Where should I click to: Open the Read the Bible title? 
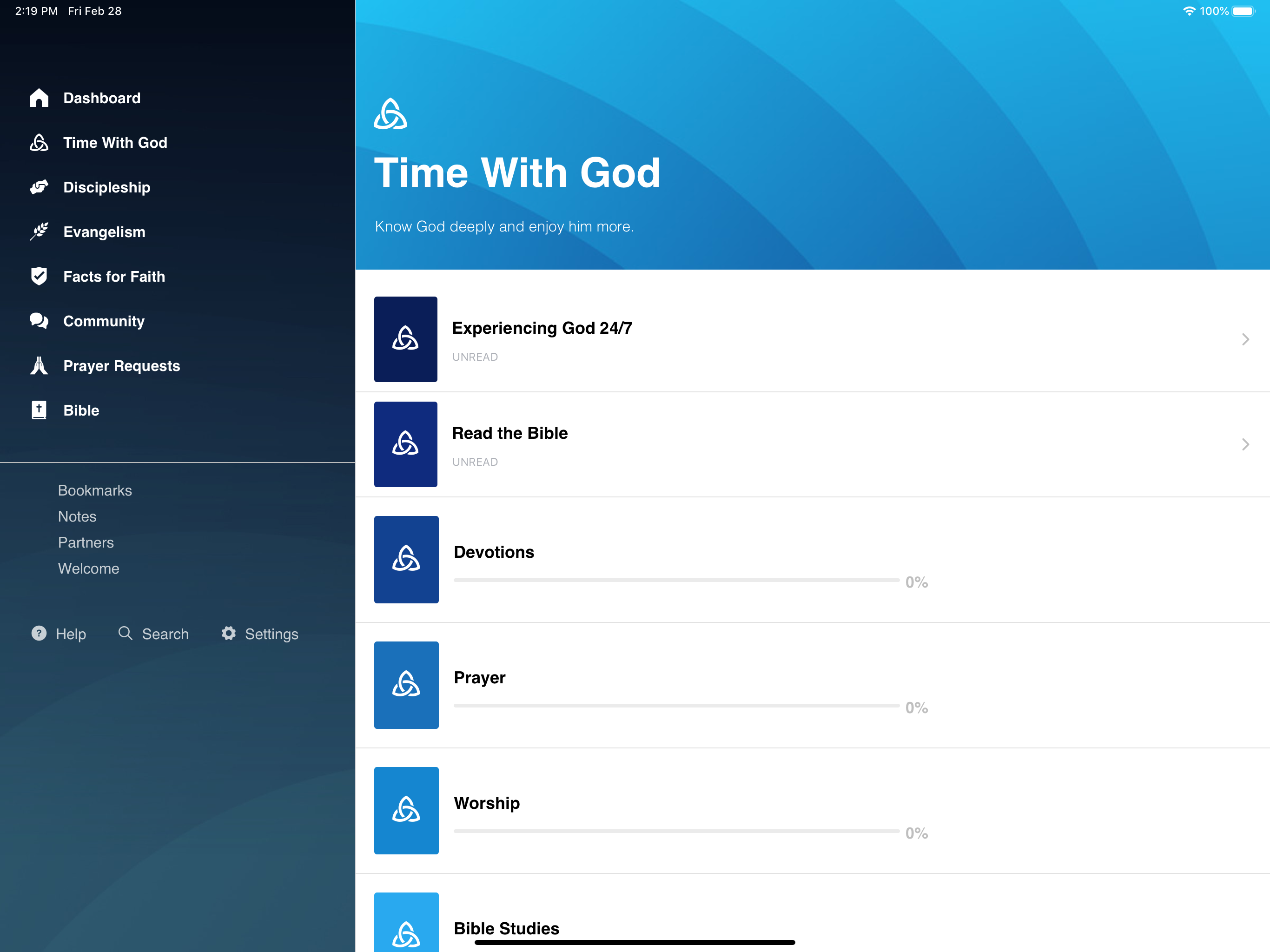click(510, 433)
